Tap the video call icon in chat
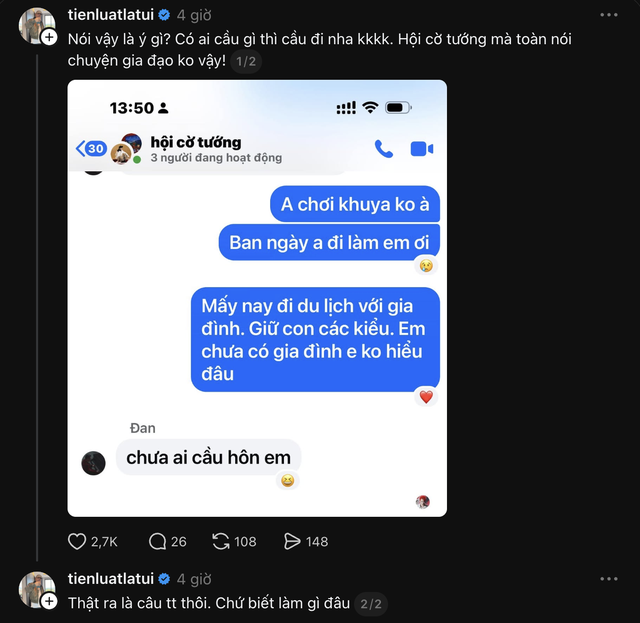Viewport: 640px width, 623px height. point(422,149)
